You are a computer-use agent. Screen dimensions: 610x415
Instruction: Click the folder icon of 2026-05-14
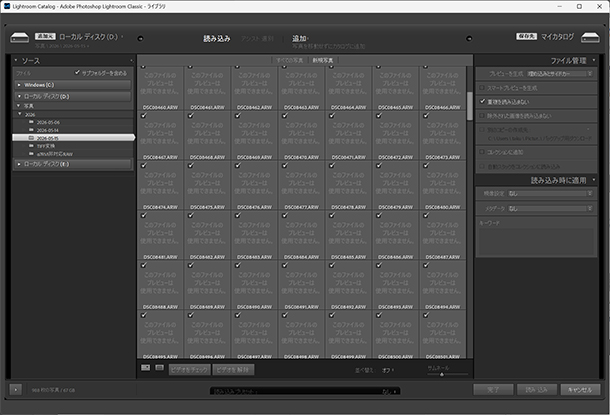click(32, 130)
